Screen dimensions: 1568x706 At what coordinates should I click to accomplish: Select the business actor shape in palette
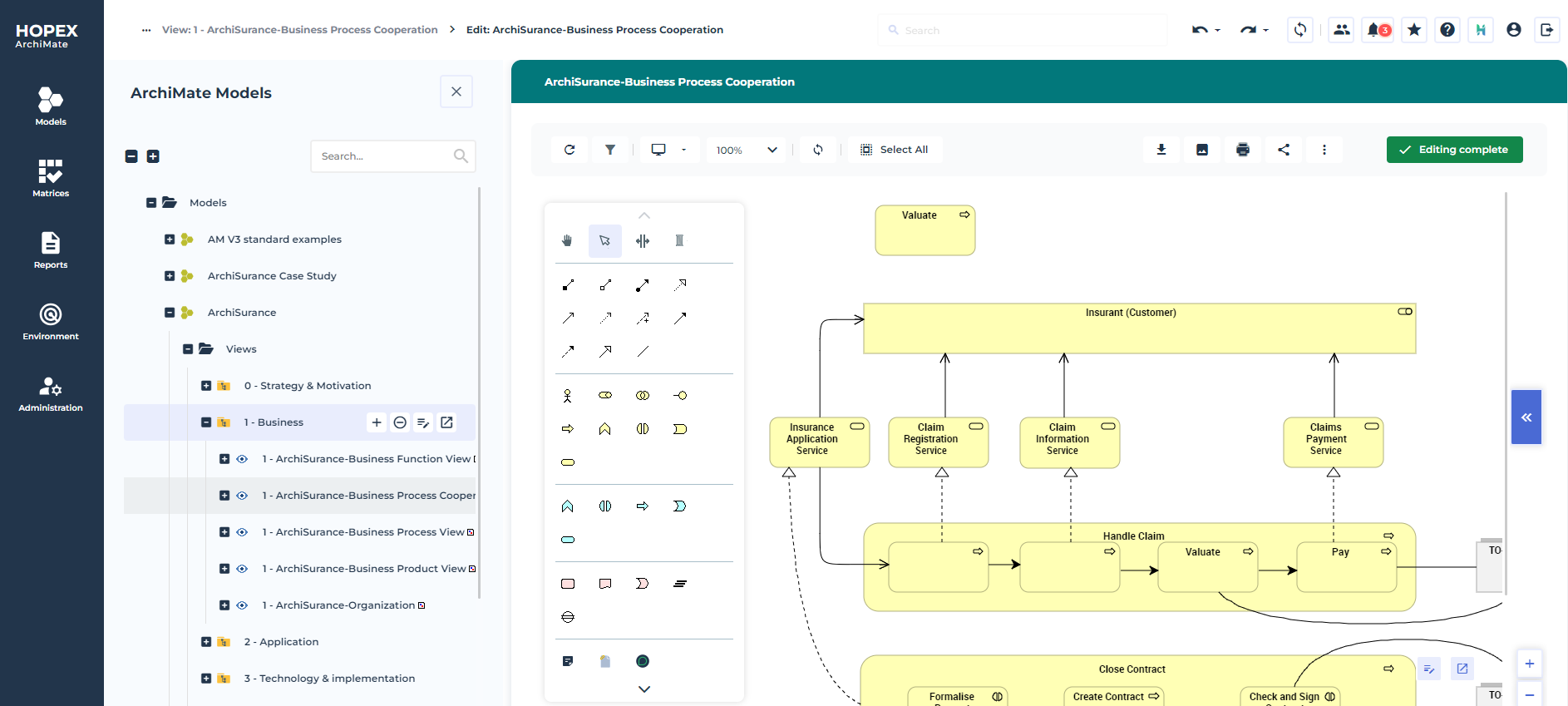pos(567,396)
